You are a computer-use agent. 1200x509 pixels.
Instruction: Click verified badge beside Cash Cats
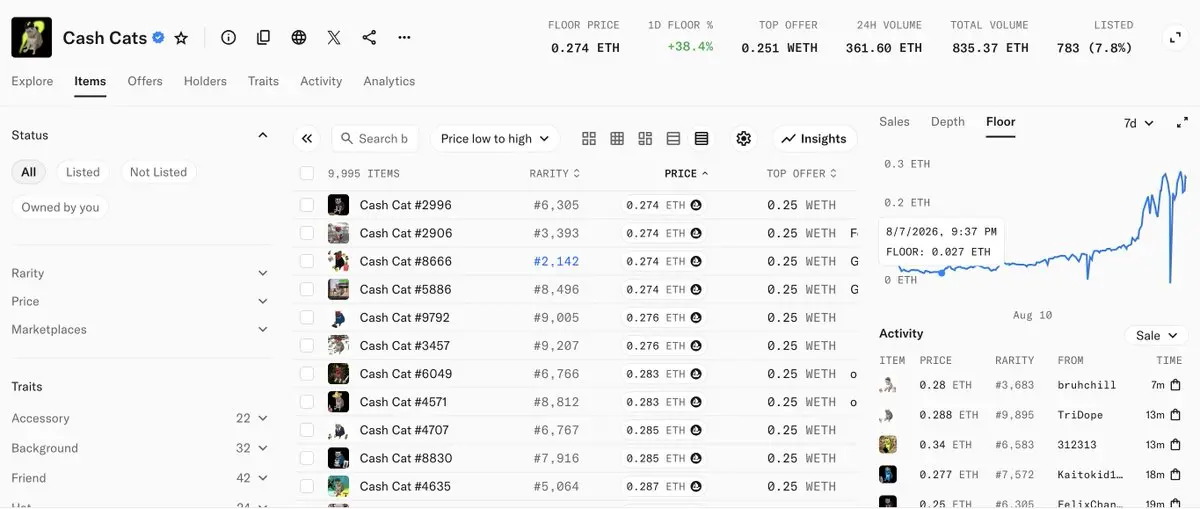pos(158,38)
